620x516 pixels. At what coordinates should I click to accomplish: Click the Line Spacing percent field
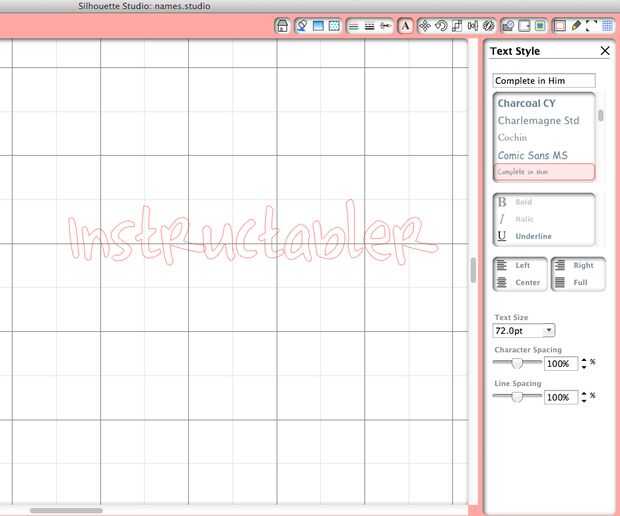[x=561, y=397]
